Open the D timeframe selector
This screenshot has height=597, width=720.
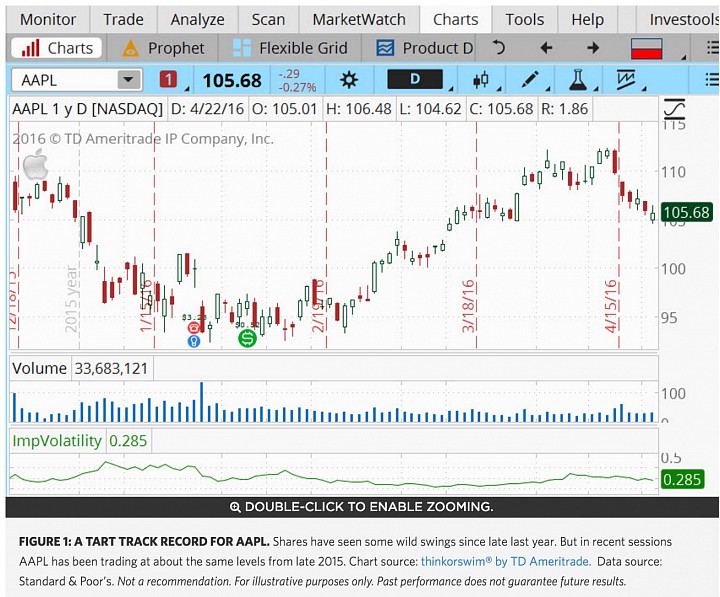point(415,79)
